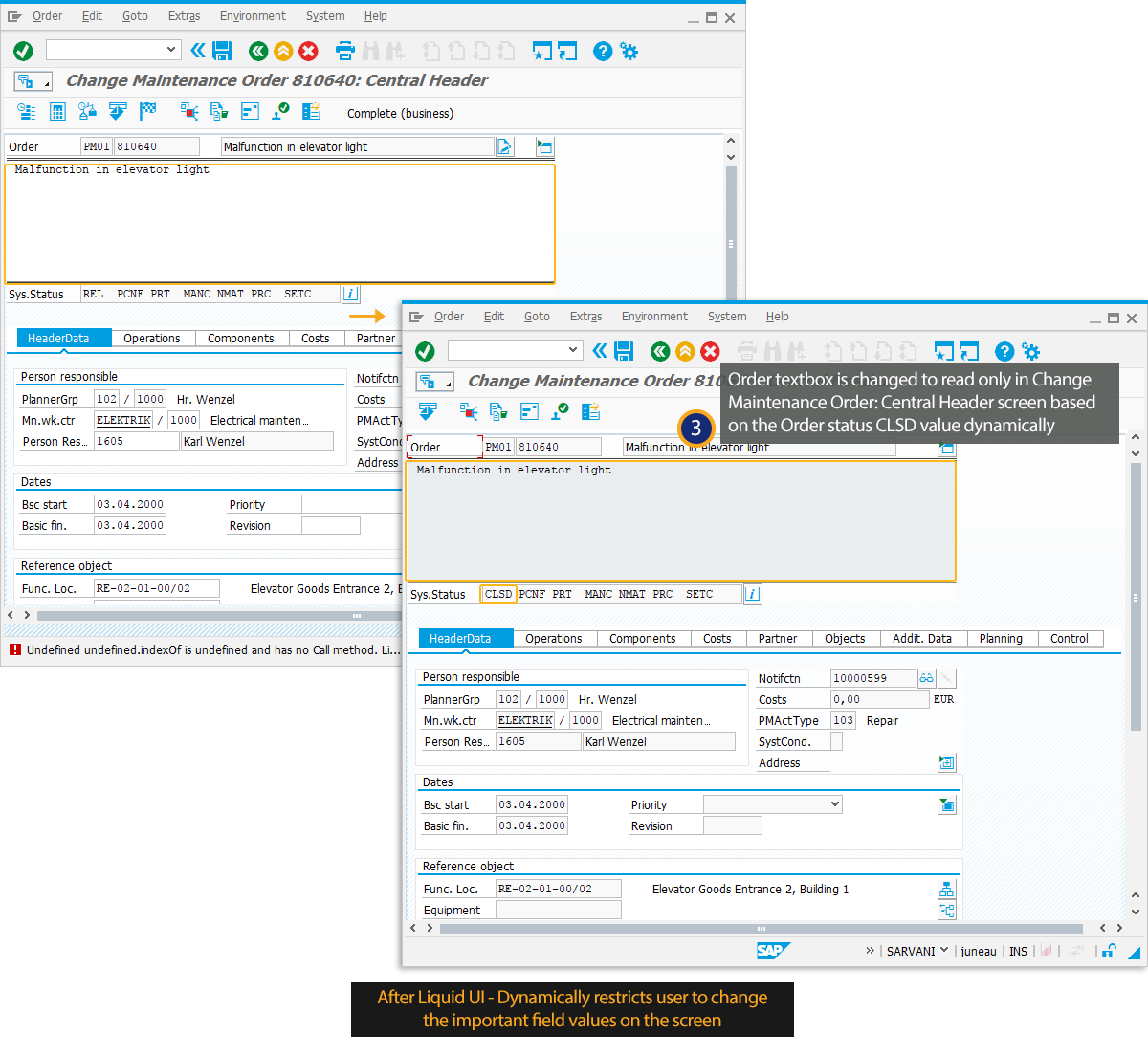The width and height of the screenshot is (1148, 1056).
Task: Click green Back icon in back window
Action: pyautogui.click(x=258, y=51)
